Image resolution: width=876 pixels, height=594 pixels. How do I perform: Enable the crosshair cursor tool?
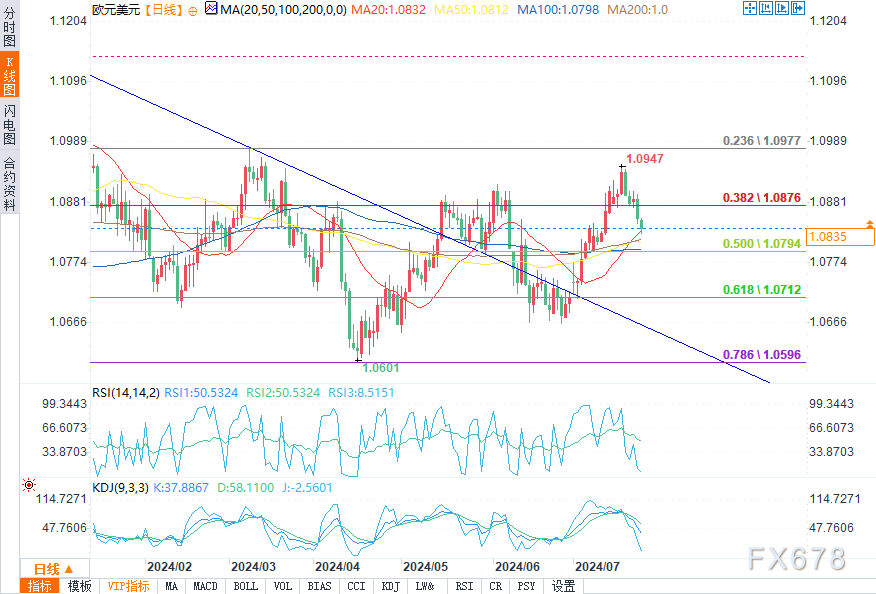pyautogui.click(x=750, y=8)
